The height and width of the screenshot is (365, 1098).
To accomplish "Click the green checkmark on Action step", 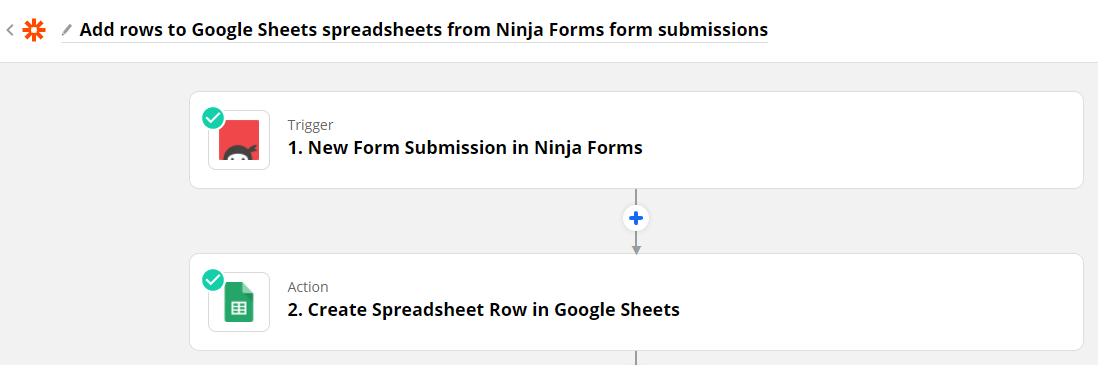I will pos(213,280).
